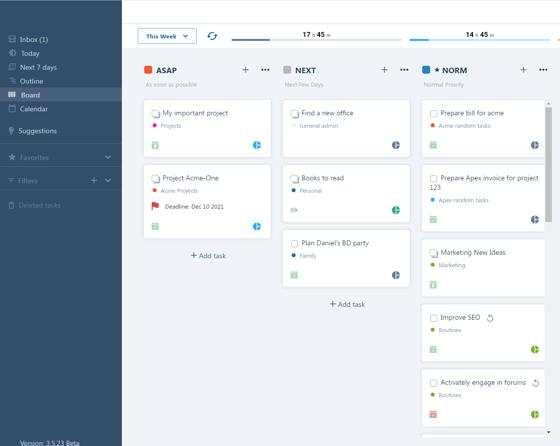
Task: Click red calendar icon on Actively engage card
Action: pyautogui.click(x=433, y=414)
